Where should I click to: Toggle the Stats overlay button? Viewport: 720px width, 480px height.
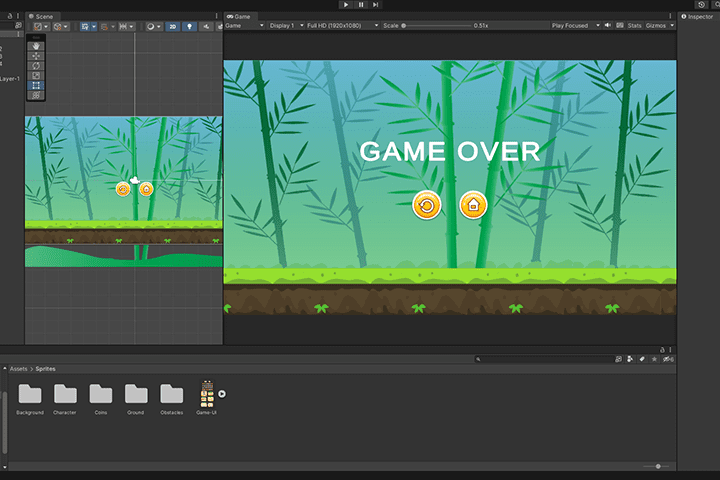pos(635,26)
